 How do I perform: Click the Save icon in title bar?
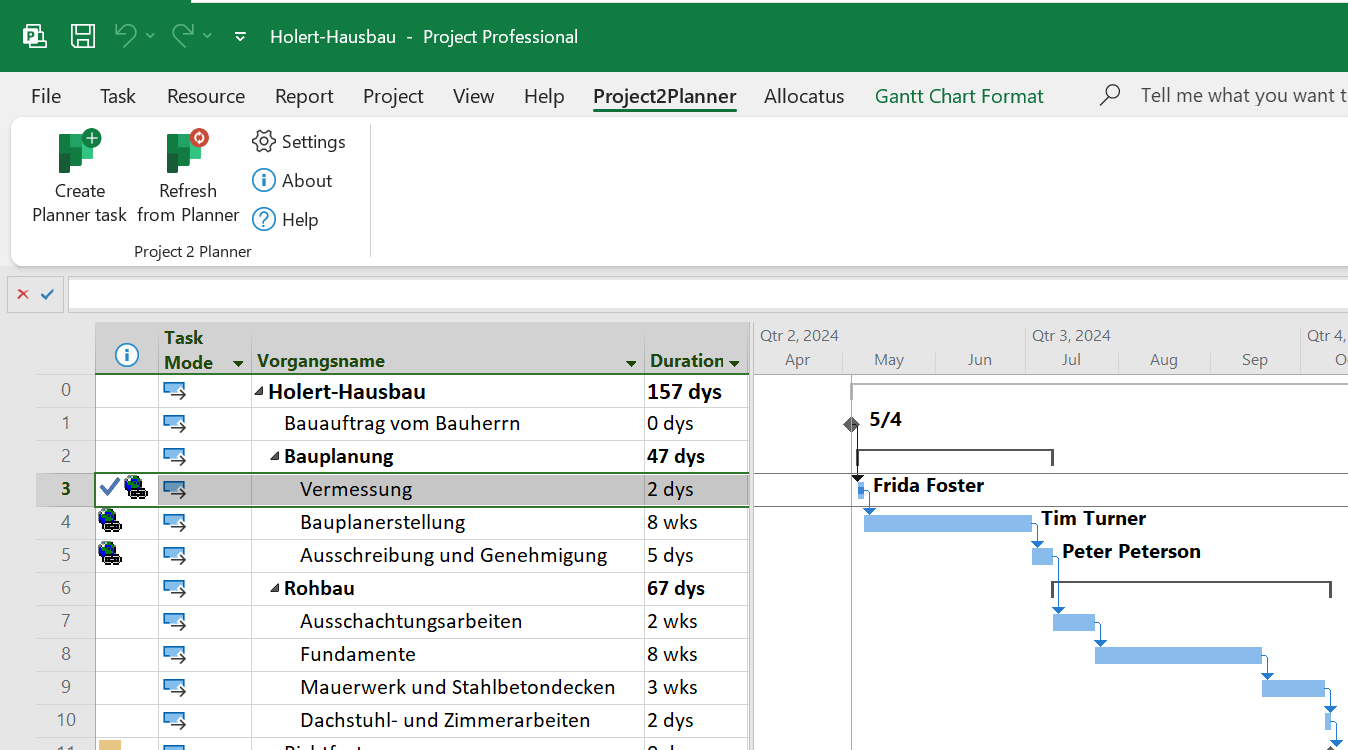(x=83, y=37)
